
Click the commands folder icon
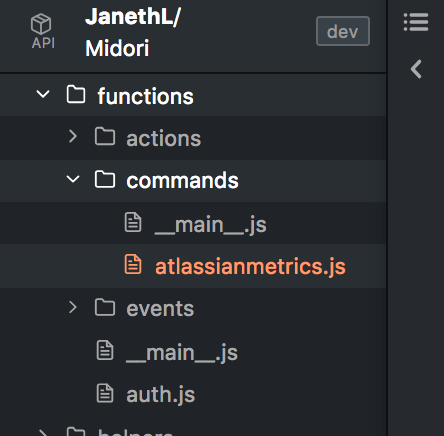(105, 179)
